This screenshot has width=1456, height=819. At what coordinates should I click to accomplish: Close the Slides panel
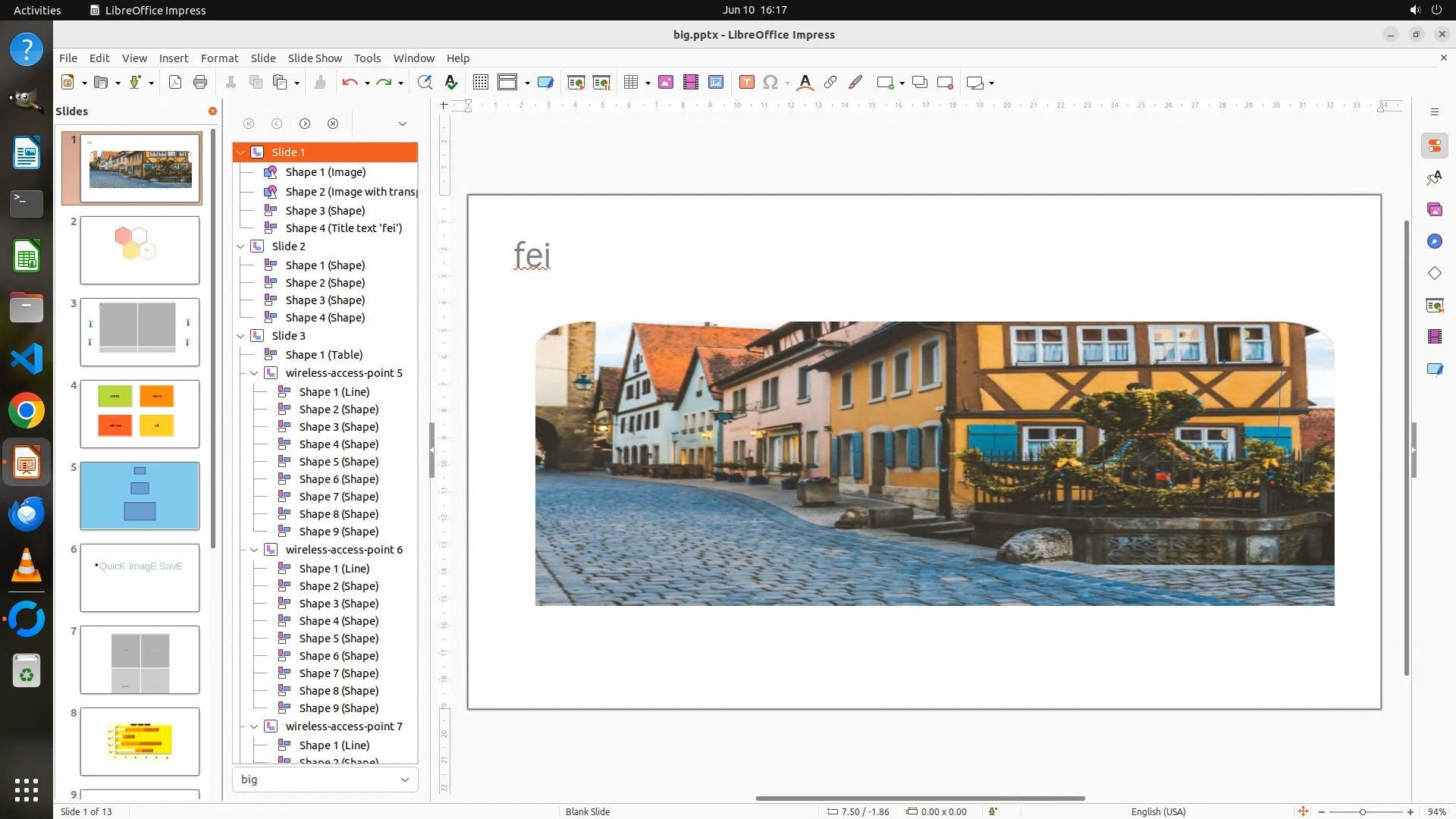click(212, 111)
